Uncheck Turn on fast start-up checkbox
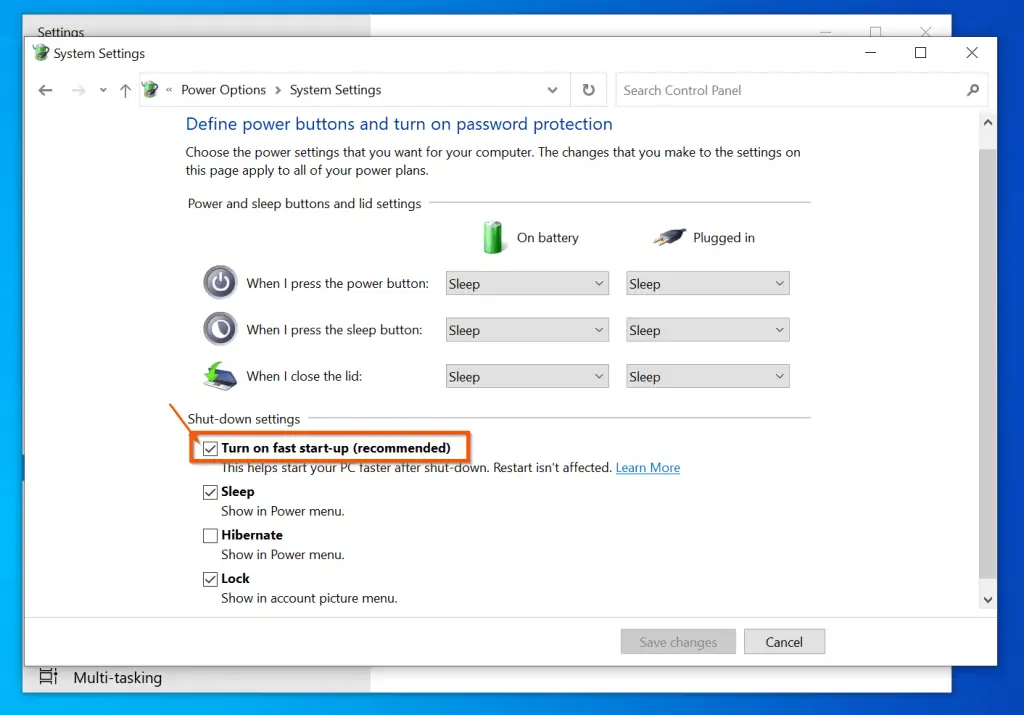Image resolution: width=1024 pixels, height=715 pixels. (x=210, y=449)
